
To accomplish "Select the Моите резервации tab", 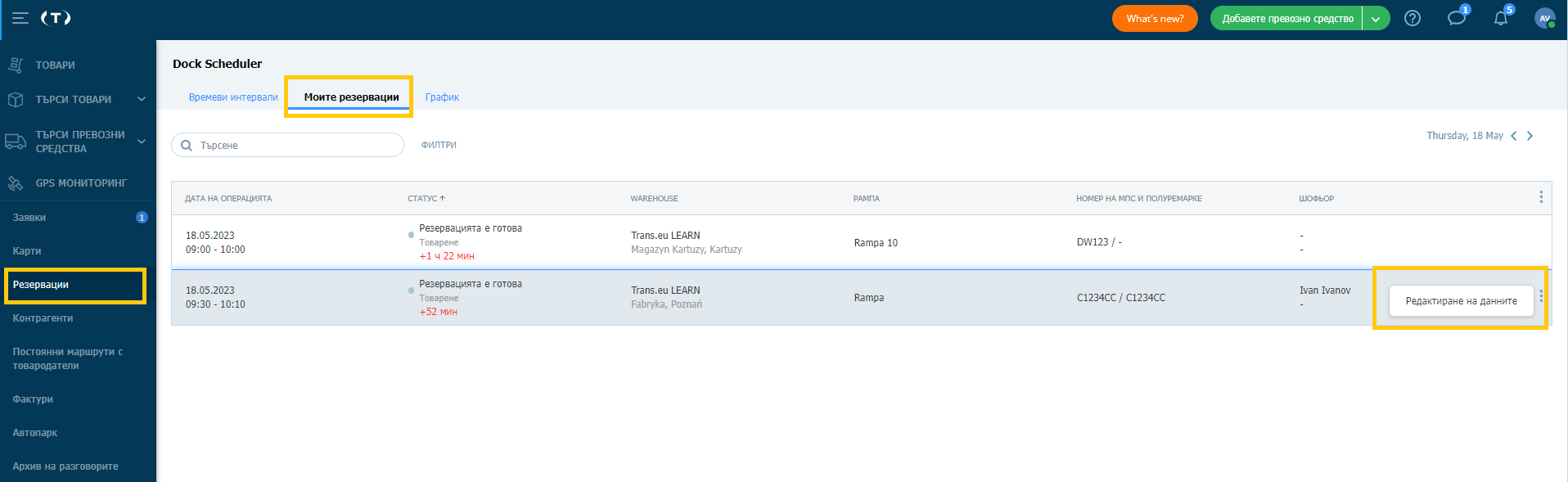I will coord(352,97).
